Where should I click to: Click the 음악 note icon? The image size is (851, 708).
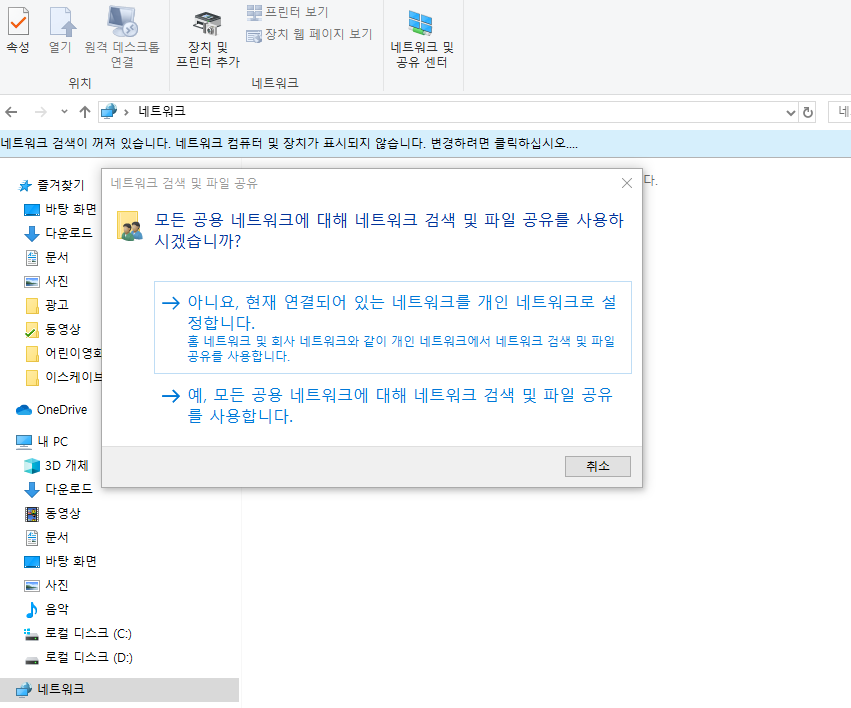32,609
